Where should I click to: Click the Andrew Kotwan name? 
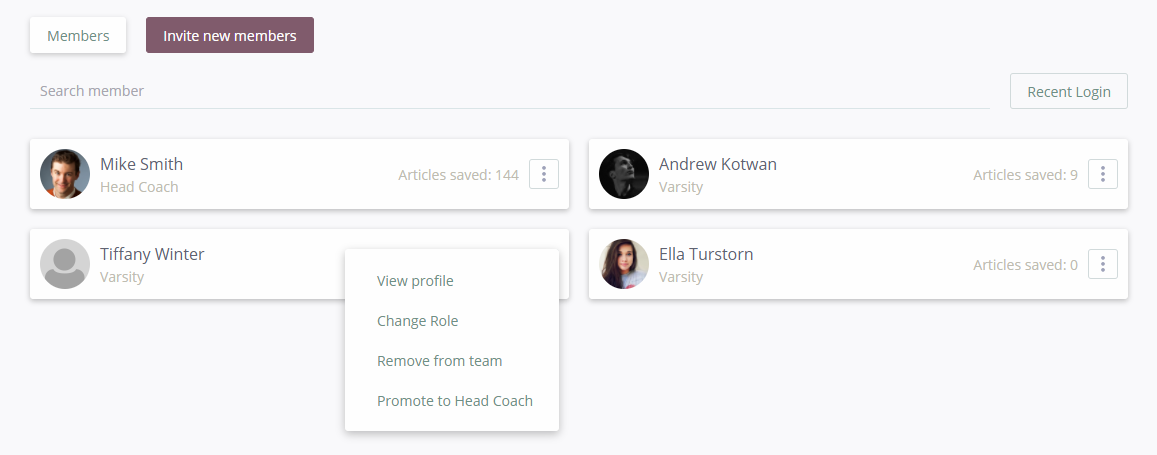coord(717,164)
